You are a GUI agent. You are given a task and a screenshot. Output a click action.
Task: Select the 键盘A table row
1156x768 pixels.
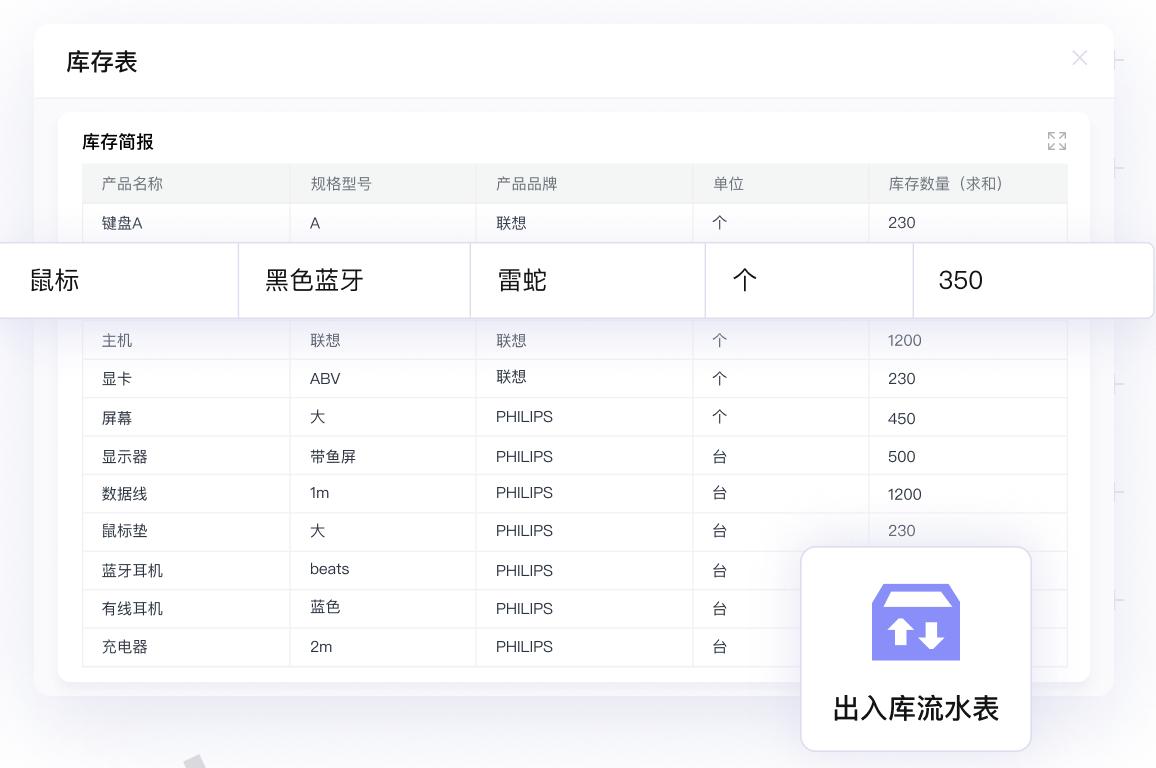400,222
